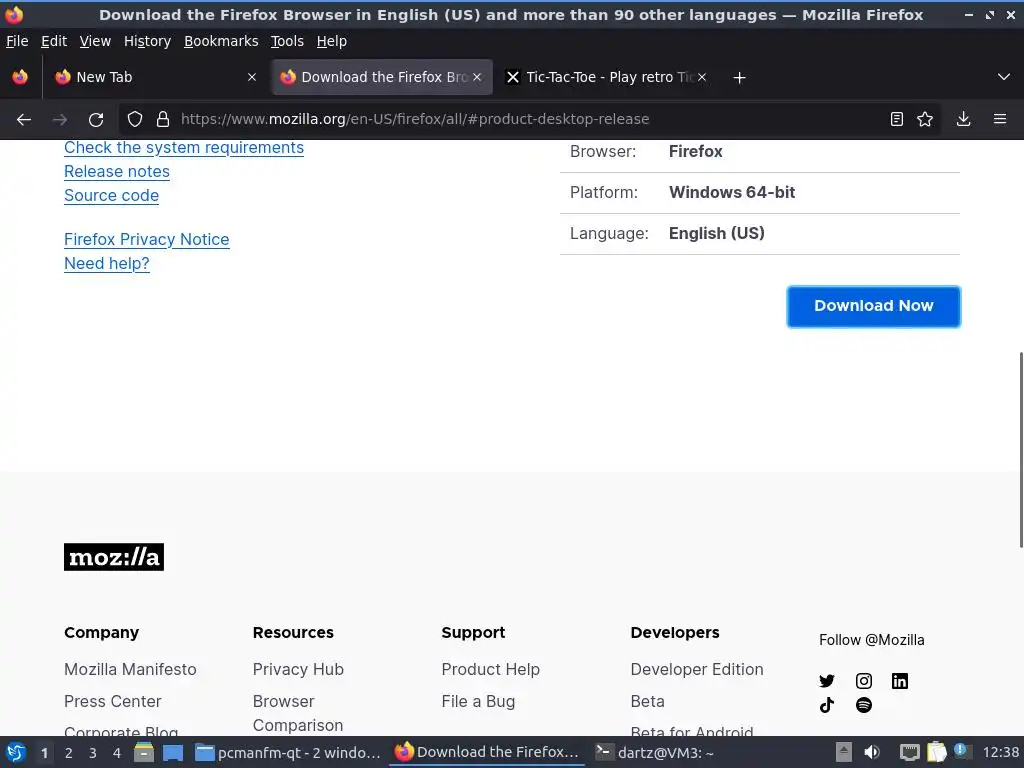Open a new tab with plus button
Viewport: 1024px width, 768px height.
click(x=739, y=78)
